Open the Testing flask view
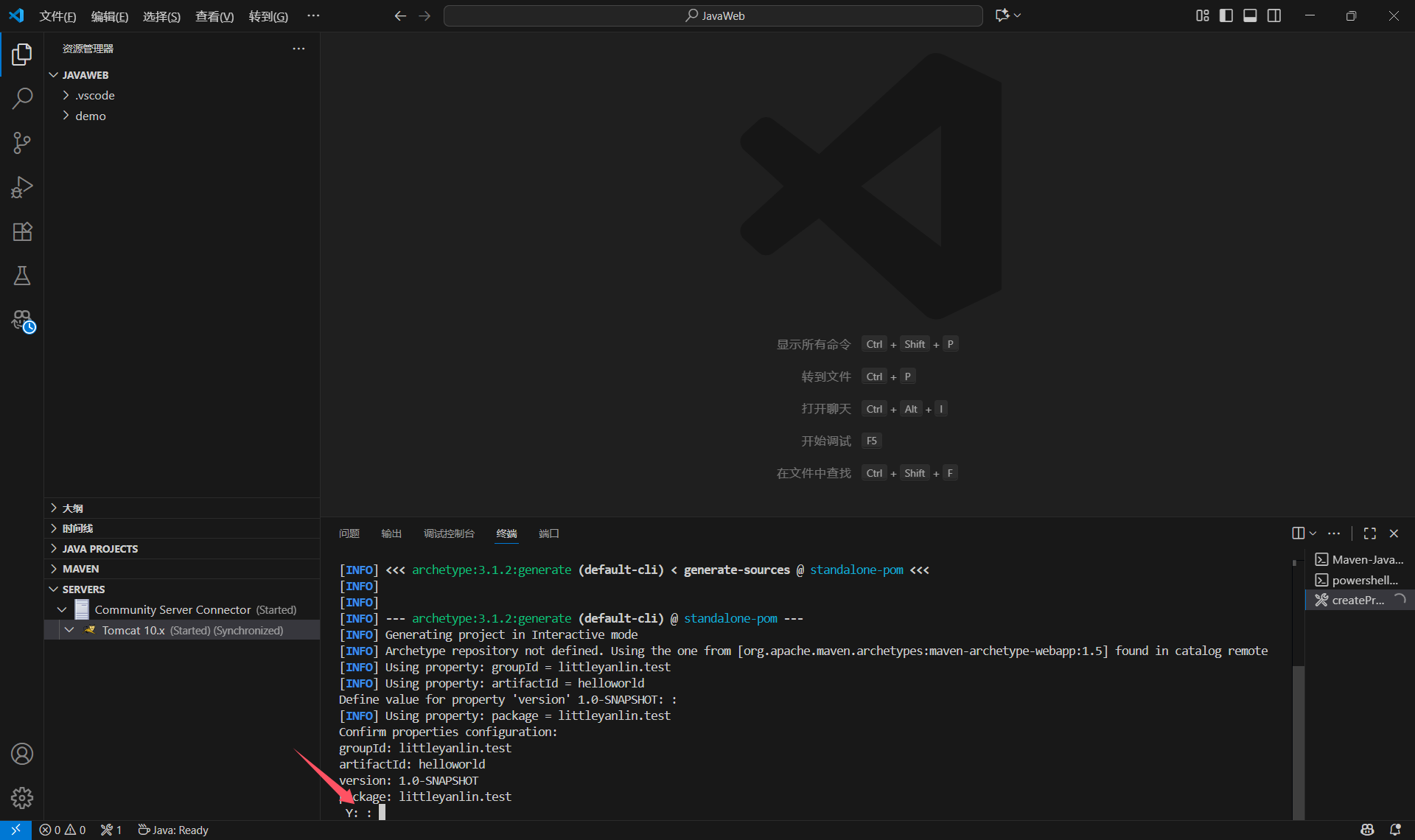The image size is (1415, 840). [22, 276]
